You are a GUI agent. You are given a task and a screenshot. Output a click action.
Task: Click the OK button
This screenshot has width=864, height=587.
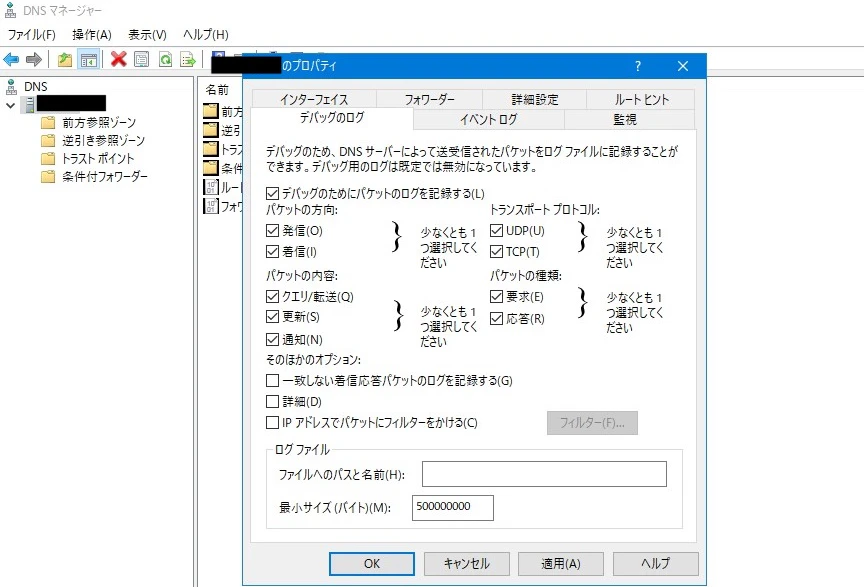click(372, 564)
